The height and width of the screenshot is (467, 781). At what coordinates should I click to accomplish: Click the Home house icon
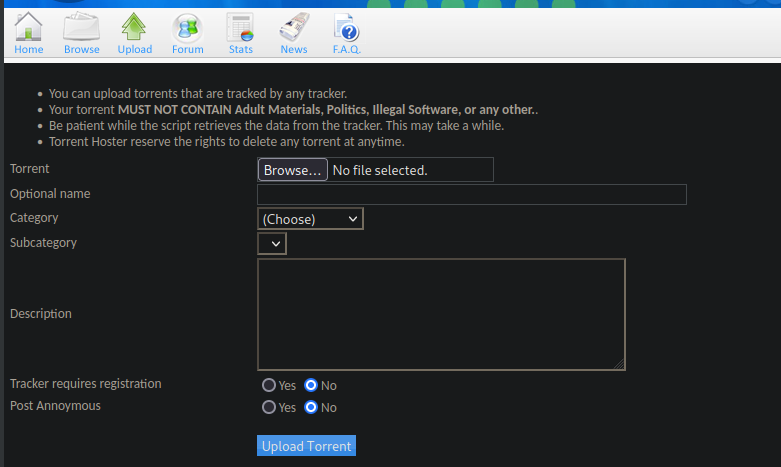click(x=29, y=26)
